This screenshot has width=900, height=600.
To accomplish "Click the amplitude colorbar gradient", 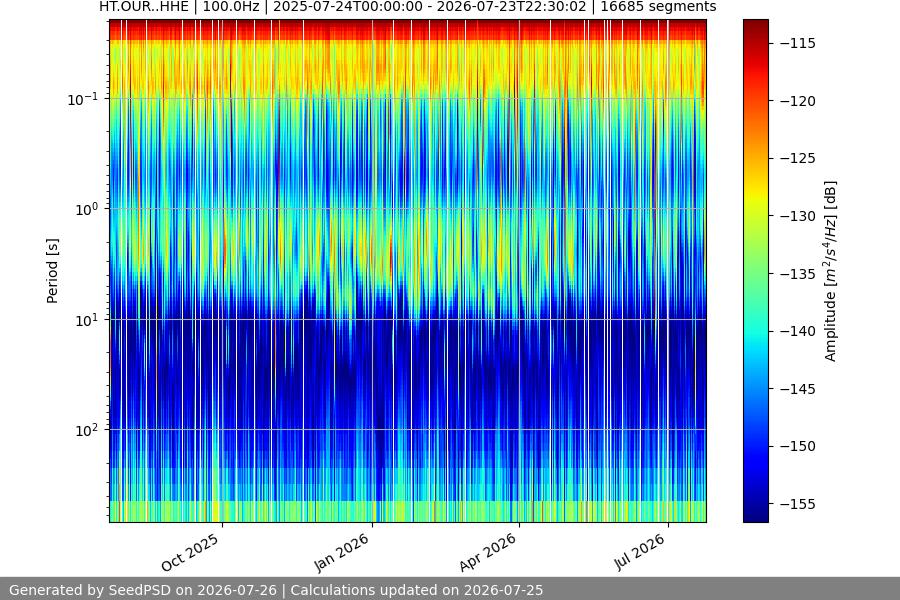I will (755, 271).
